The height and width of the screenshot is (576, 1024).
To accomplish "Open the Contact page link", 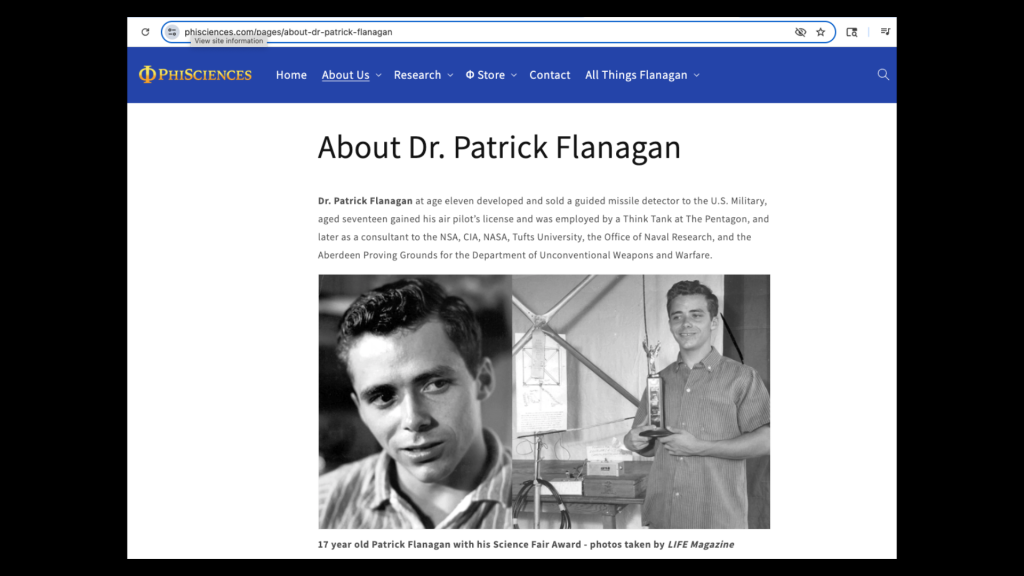I will (549, 75).
